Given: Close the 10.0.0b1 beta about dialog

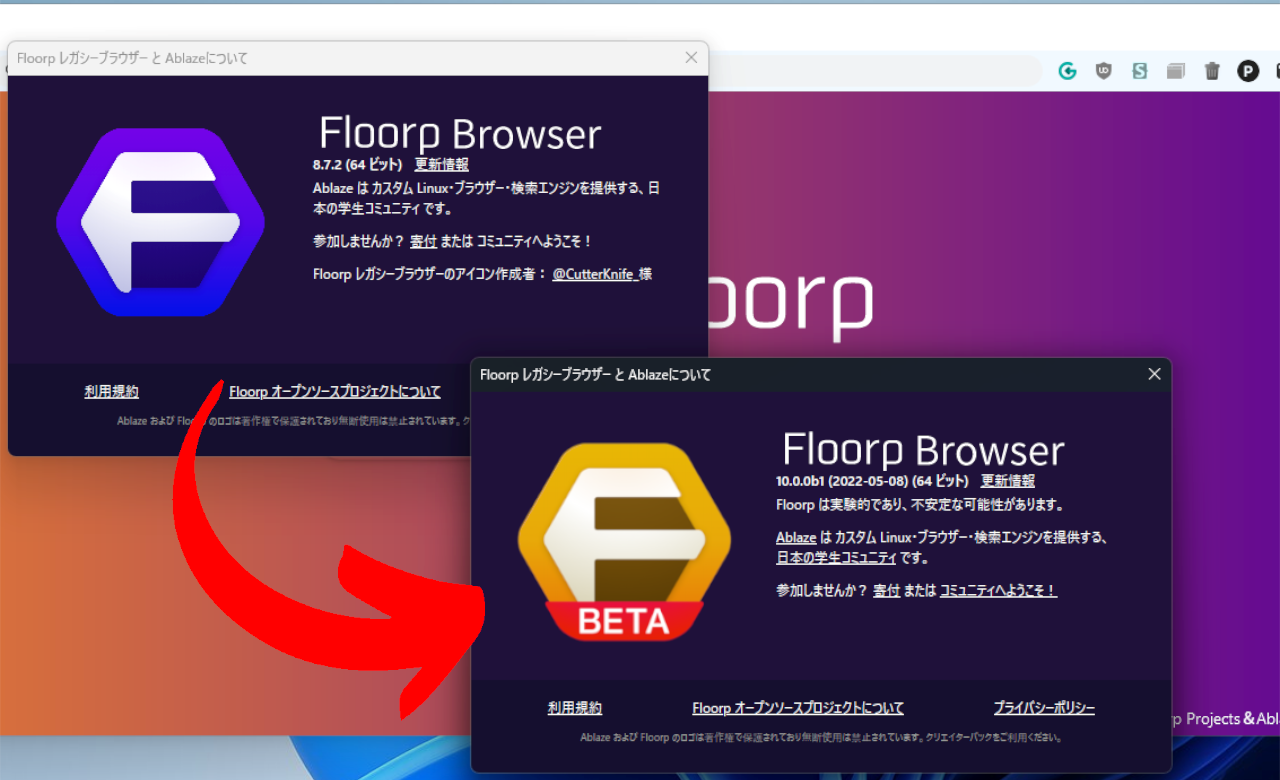Looking at the screenshot, I should 1154,374.
